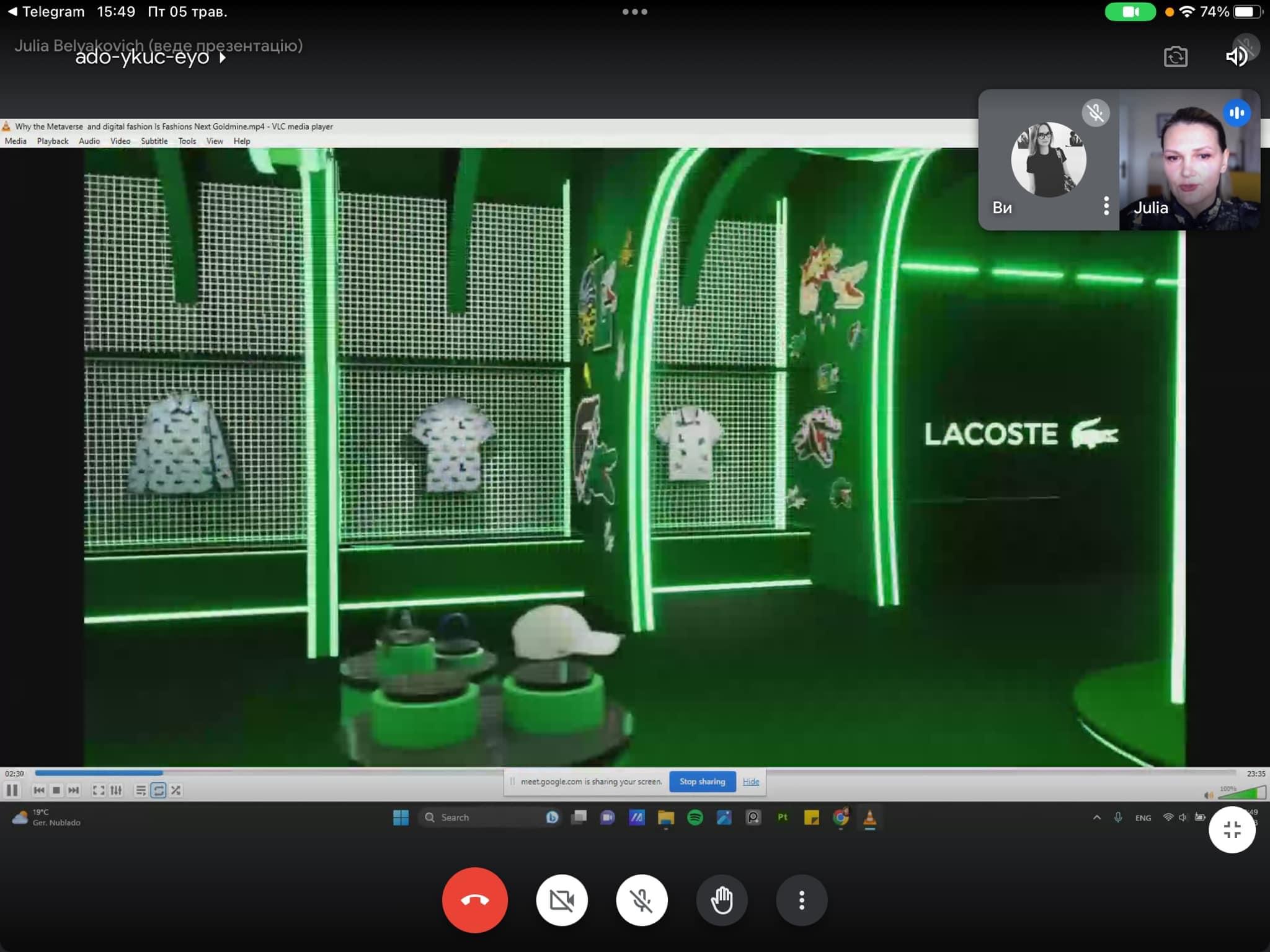
Task: Return to Telegram via the back arrow
Action: point(46,12)
